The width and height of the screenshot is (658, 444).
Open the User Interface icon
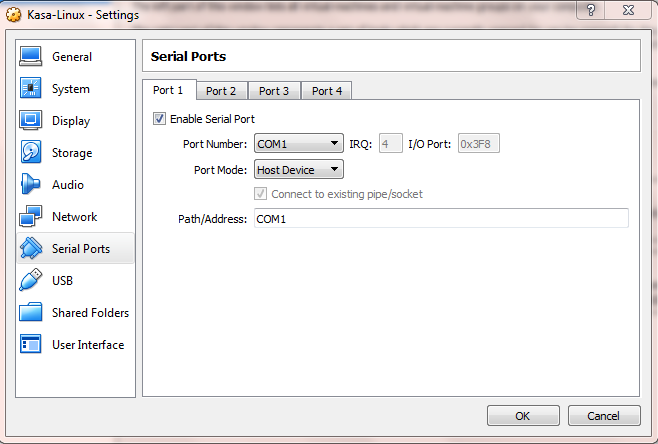31,345
